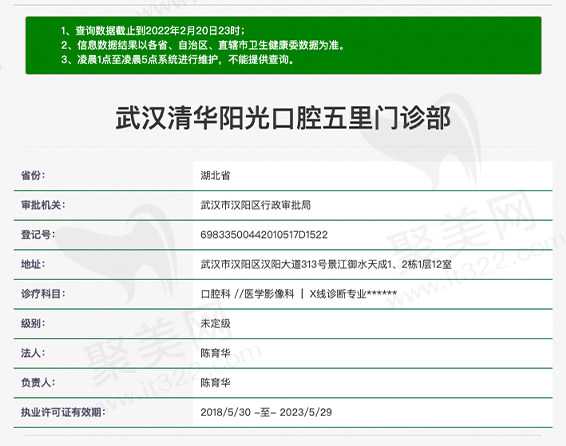Click the 地址 label
This screenshot has height=446, width=566.
[x=33, y=264]
